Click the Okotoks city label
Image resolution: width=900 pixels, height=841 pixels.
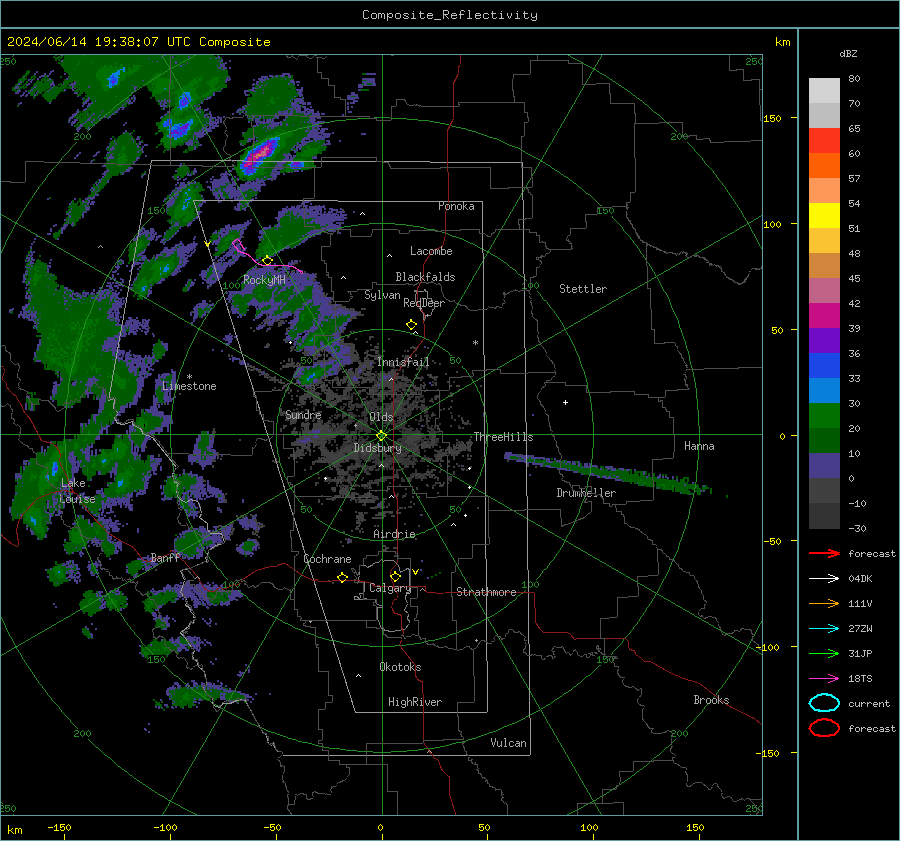400,667
